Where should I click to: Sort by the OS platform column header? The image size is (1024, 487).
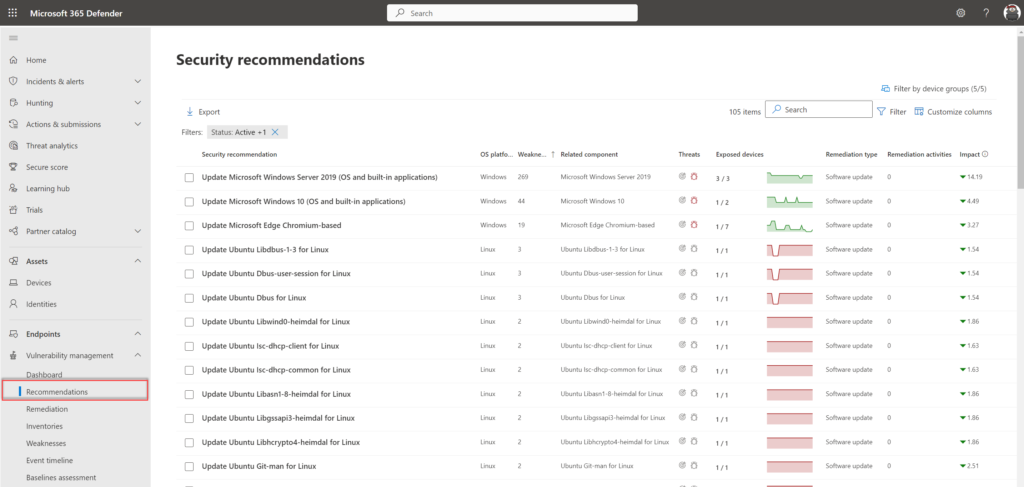(496, 155)
